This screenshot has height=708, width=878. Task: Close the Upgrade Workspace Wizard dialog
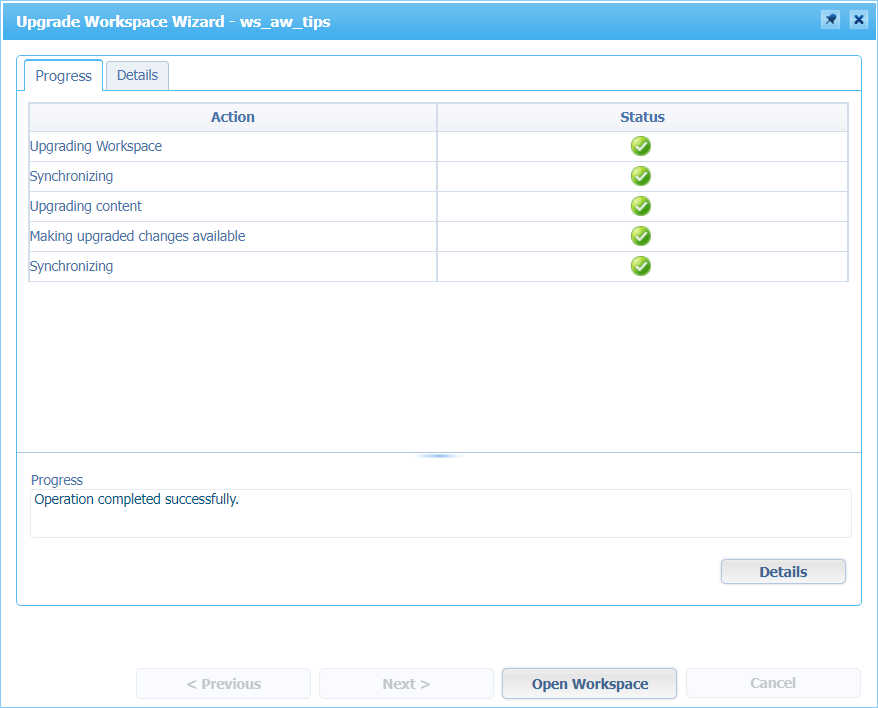[x=858, y=20]
